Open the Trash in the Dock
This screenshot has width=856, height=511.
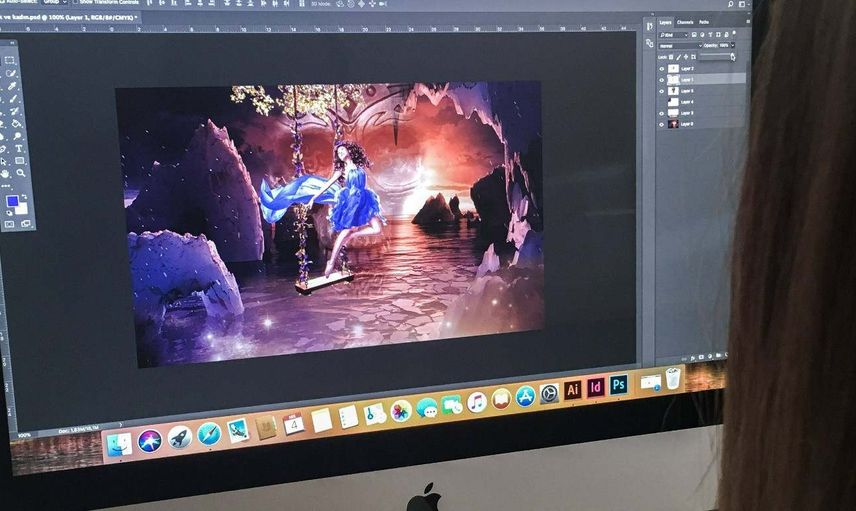674,378
